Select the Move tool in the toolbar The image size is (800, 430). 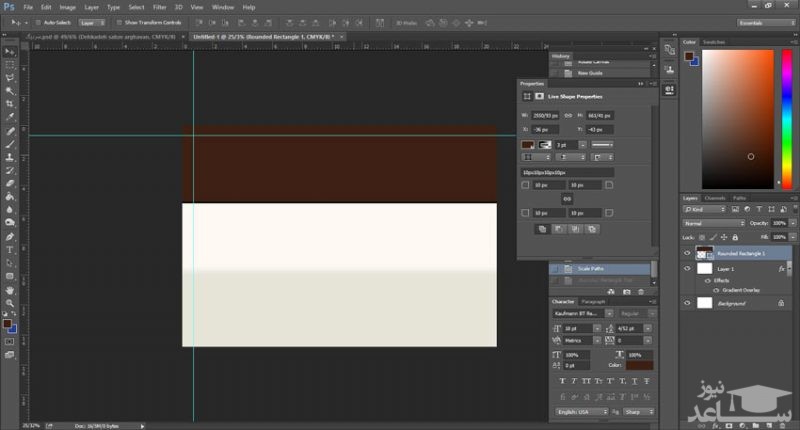pos(10,50)
